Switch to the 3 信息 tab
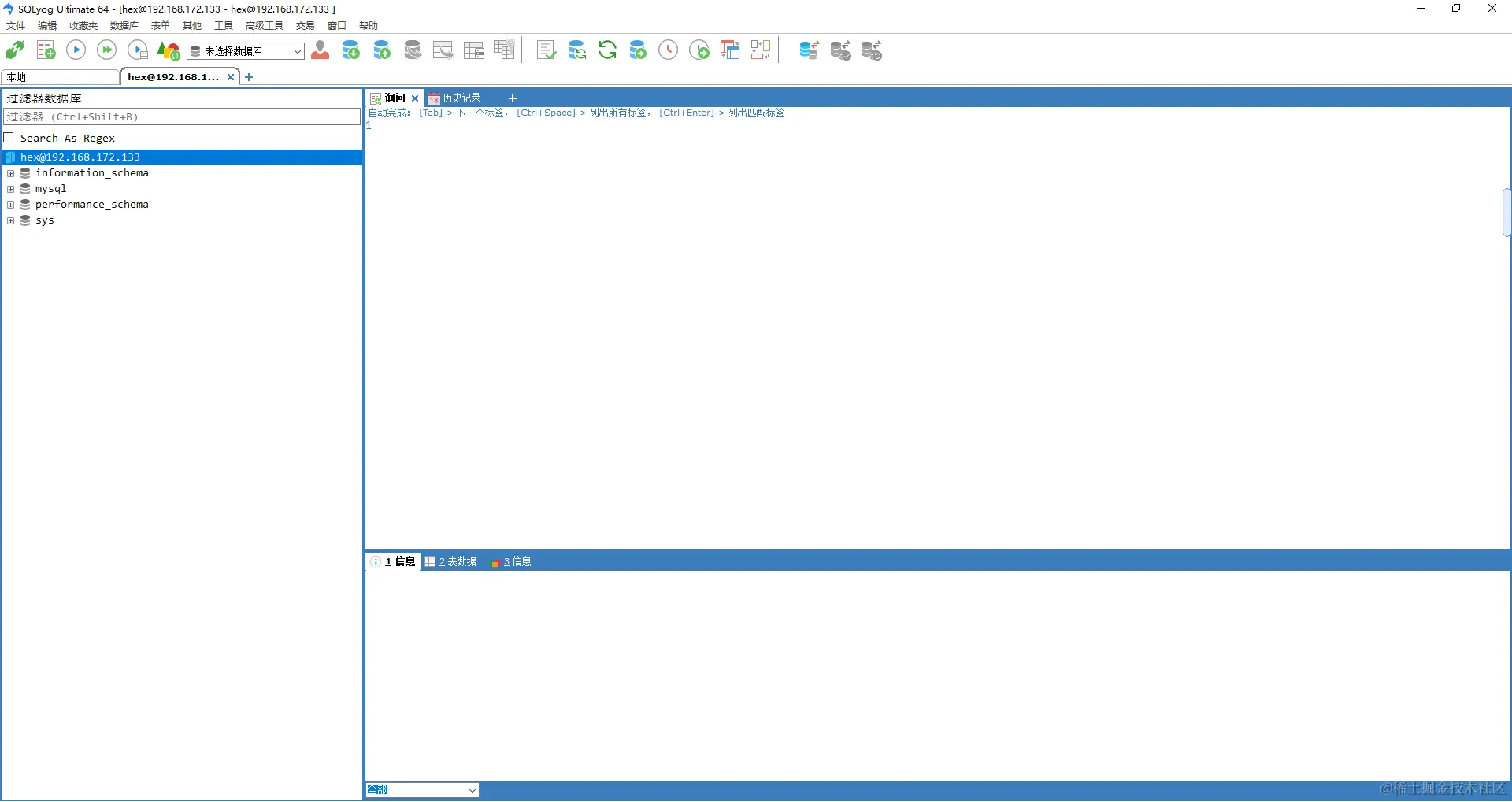 (x=512, y=561)
